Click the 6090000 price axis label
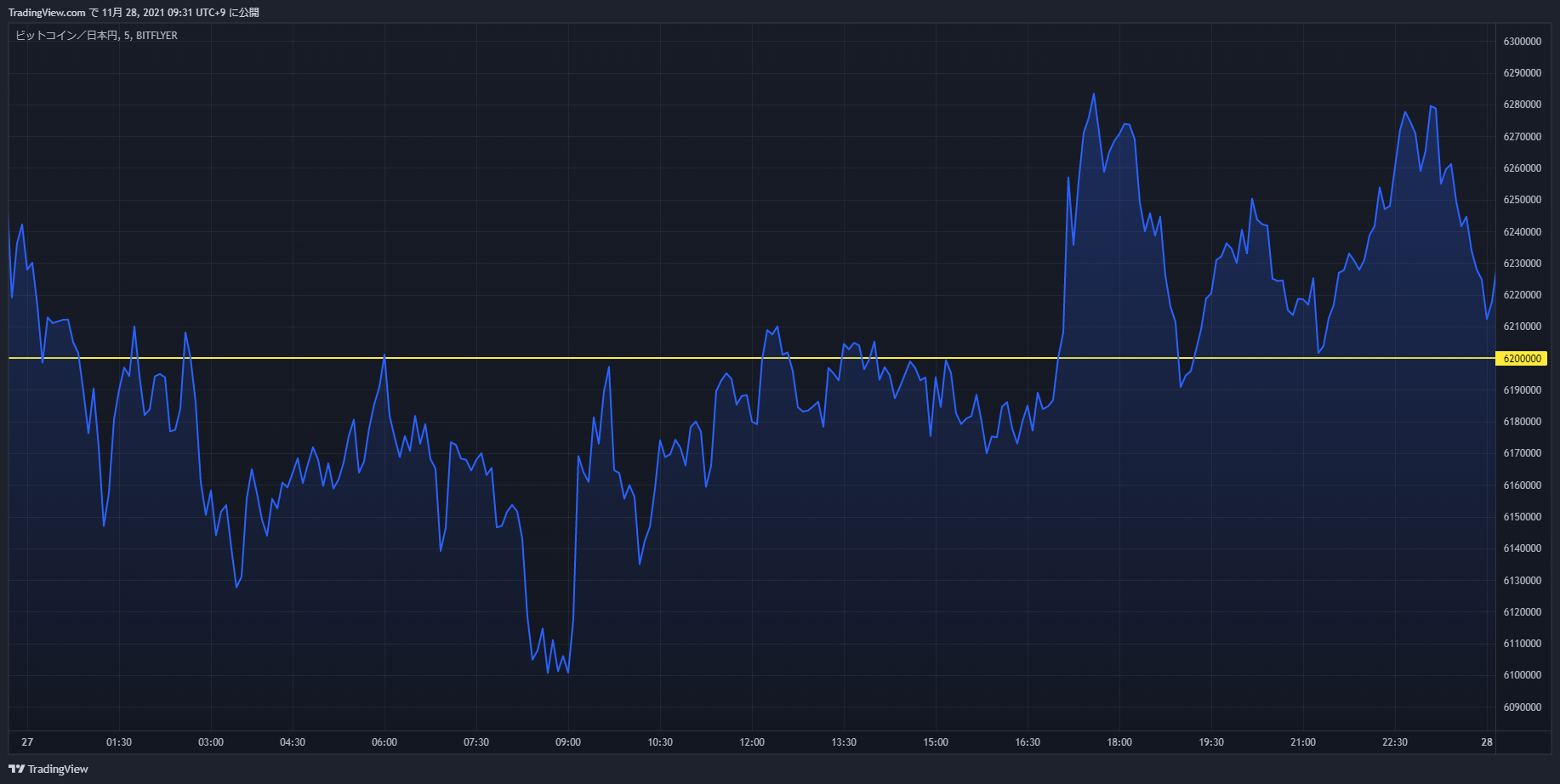Screen dimensions: 1560x784 pos(1523,707)
